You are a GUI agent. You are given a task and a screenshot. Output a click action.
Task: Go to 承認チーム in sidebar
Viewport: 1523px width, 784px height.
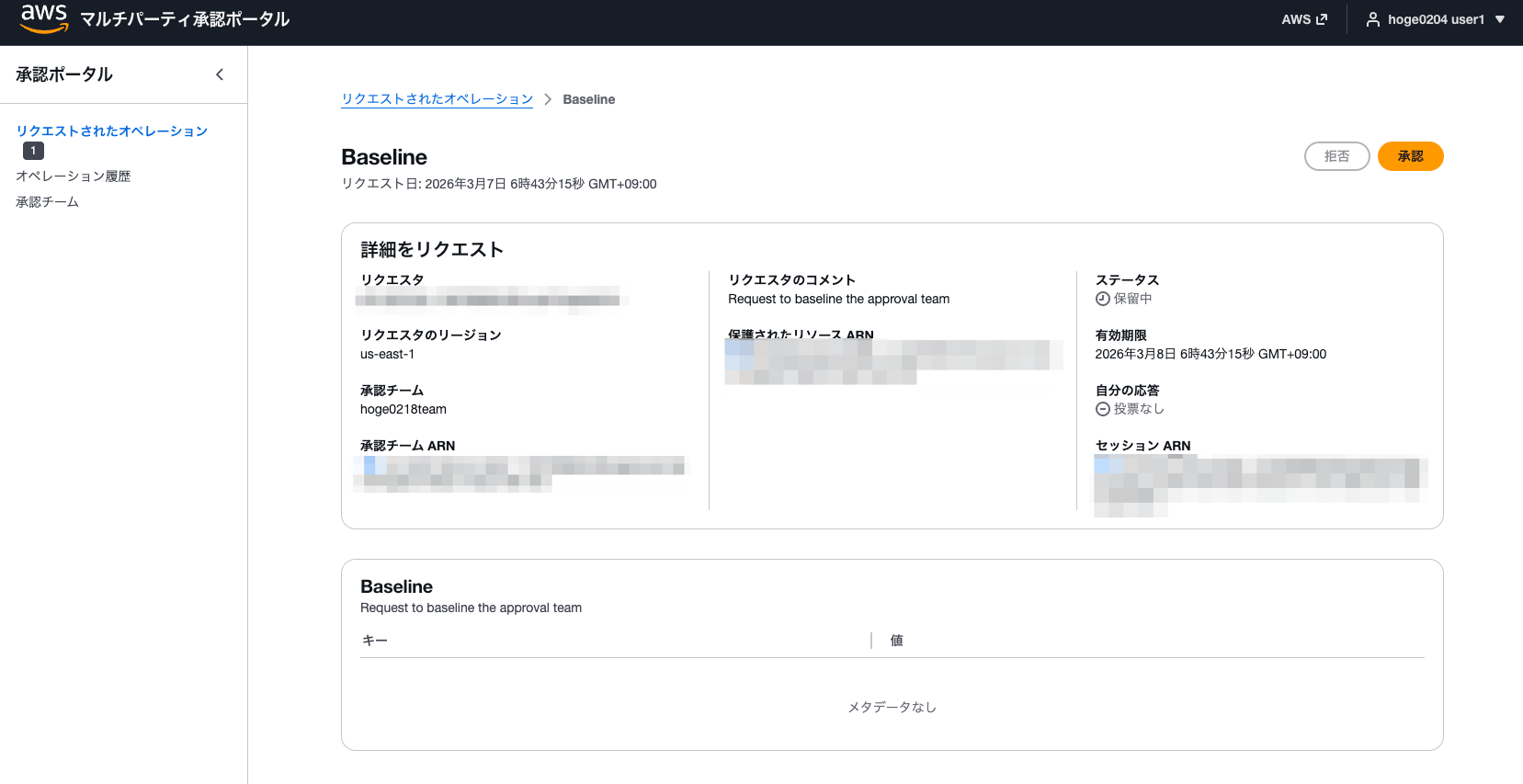pos(47,202)
